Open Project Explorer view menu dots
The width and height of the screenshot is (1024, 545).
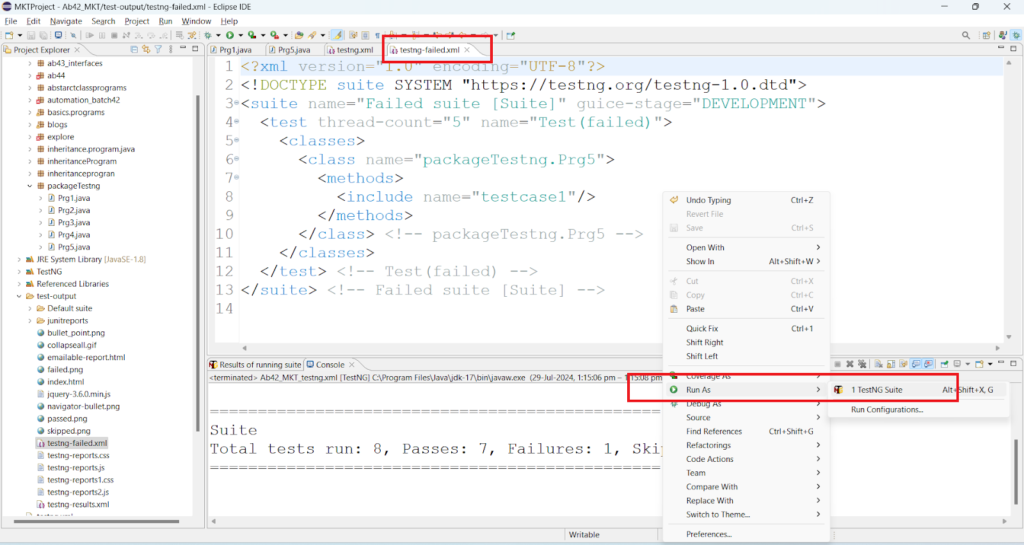(x=170, y=50)
